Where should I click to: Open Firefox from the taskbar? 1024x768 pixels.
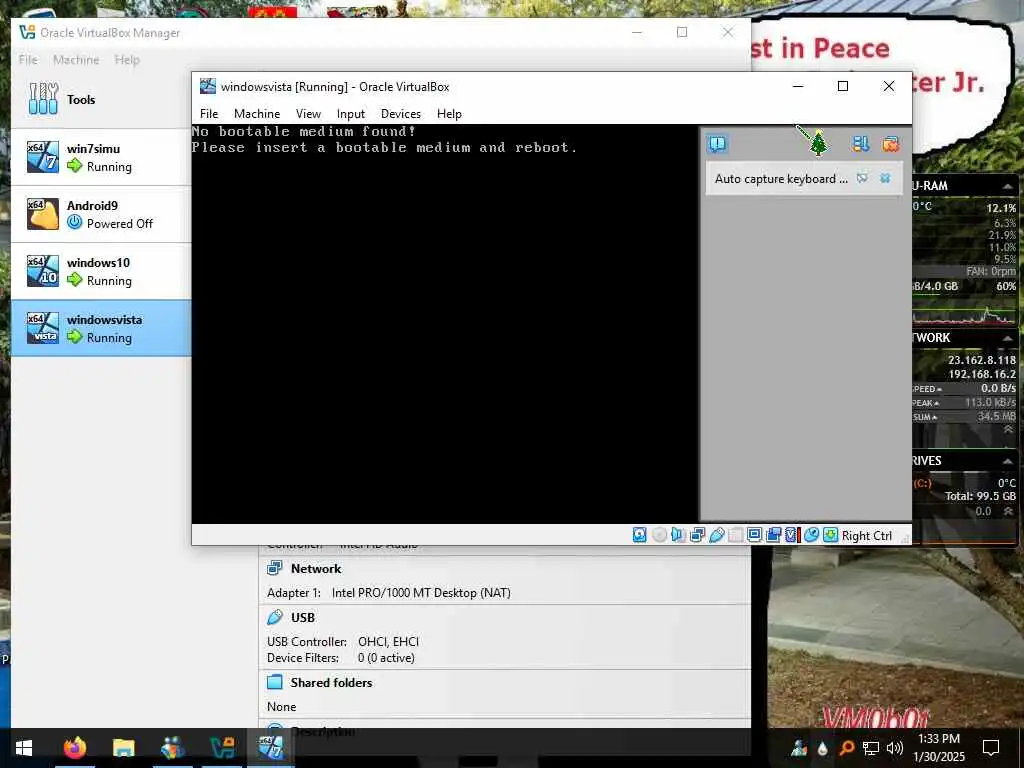click(74, 748)
